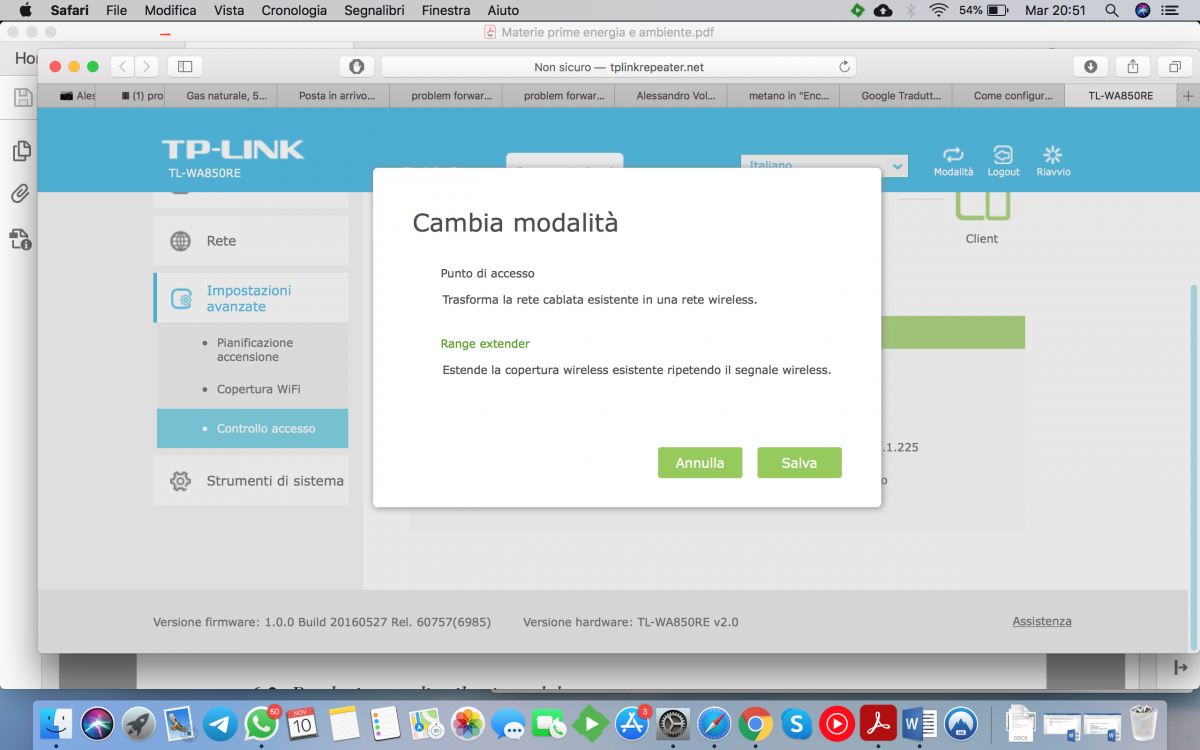1200x750 pixels.
Task: Collapse the Impostazioni avanzate section
Action: 250,298
